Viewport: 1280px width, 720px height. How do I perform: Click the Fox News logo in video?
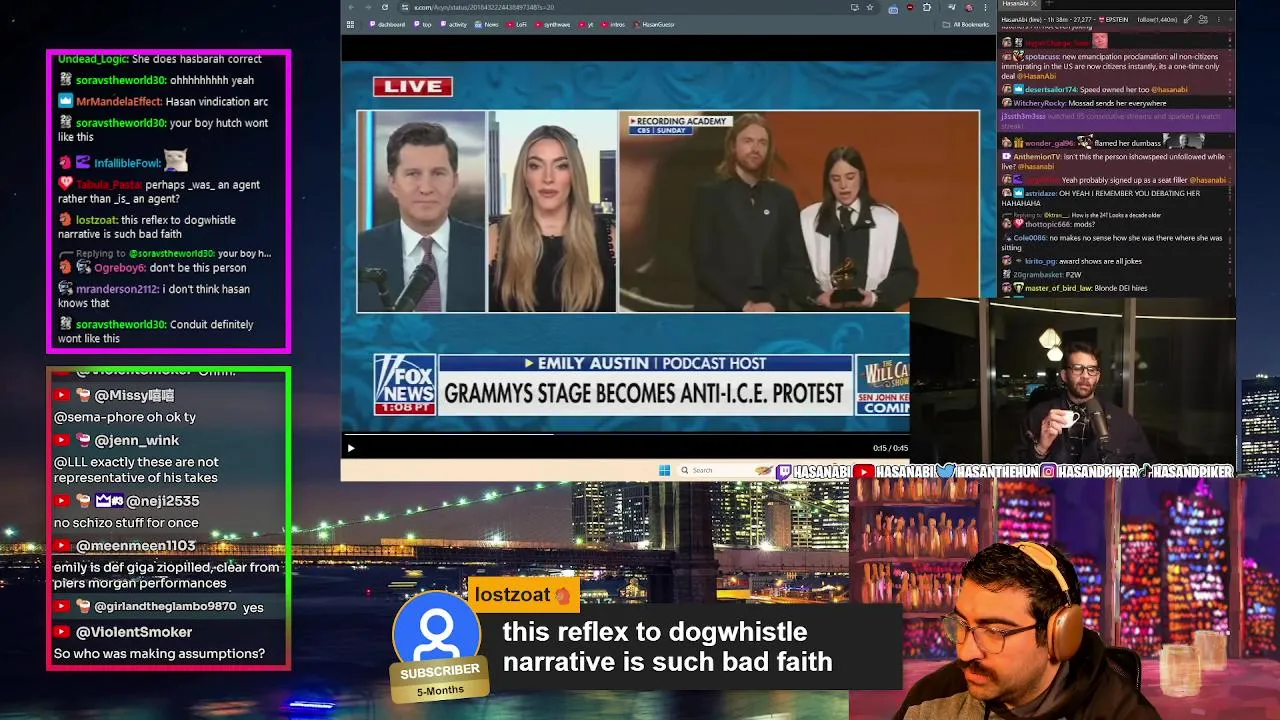click(x=405, y=384)
